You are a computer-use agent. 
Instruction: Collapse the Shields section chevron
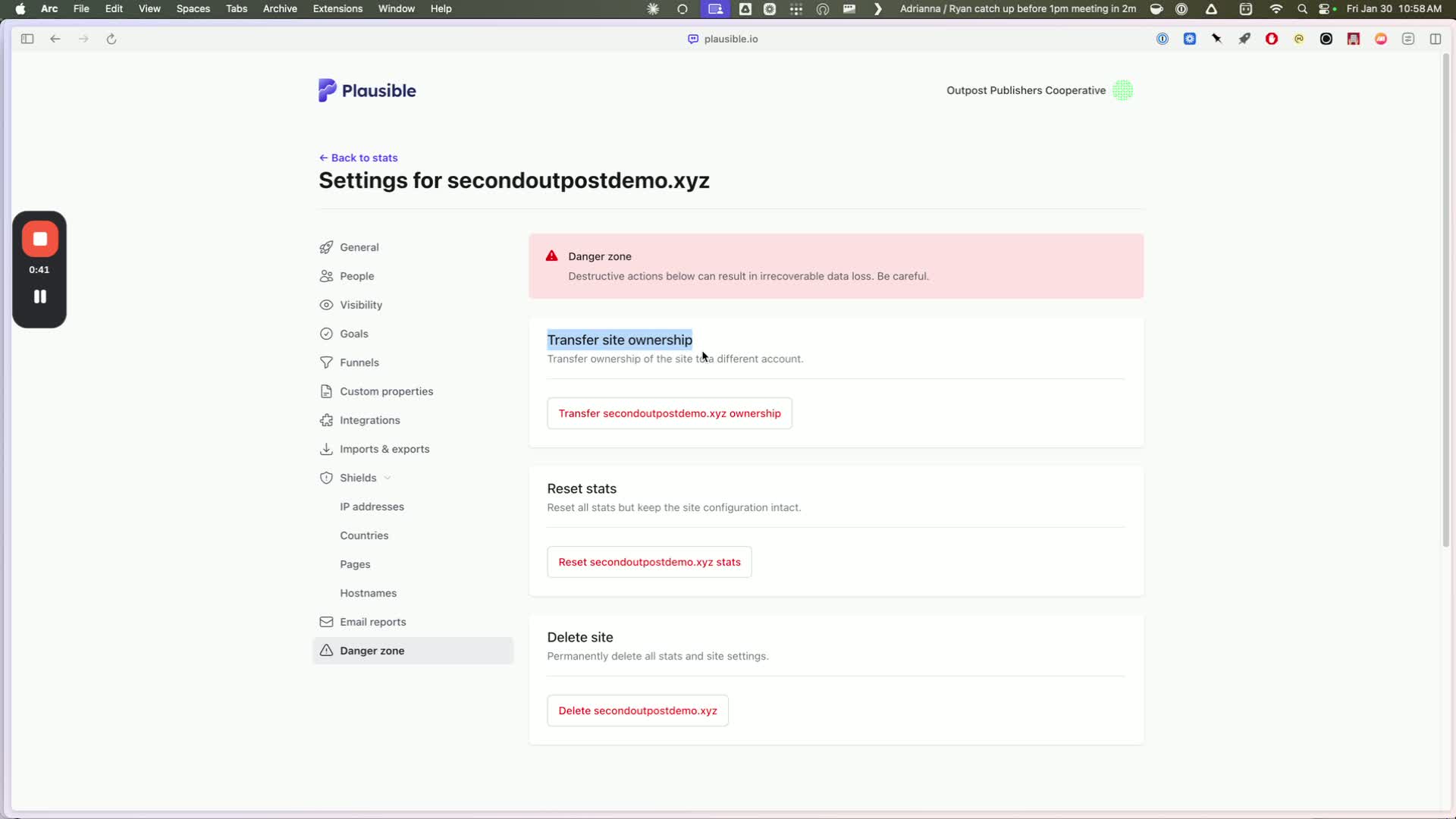(x=388, y=478)
